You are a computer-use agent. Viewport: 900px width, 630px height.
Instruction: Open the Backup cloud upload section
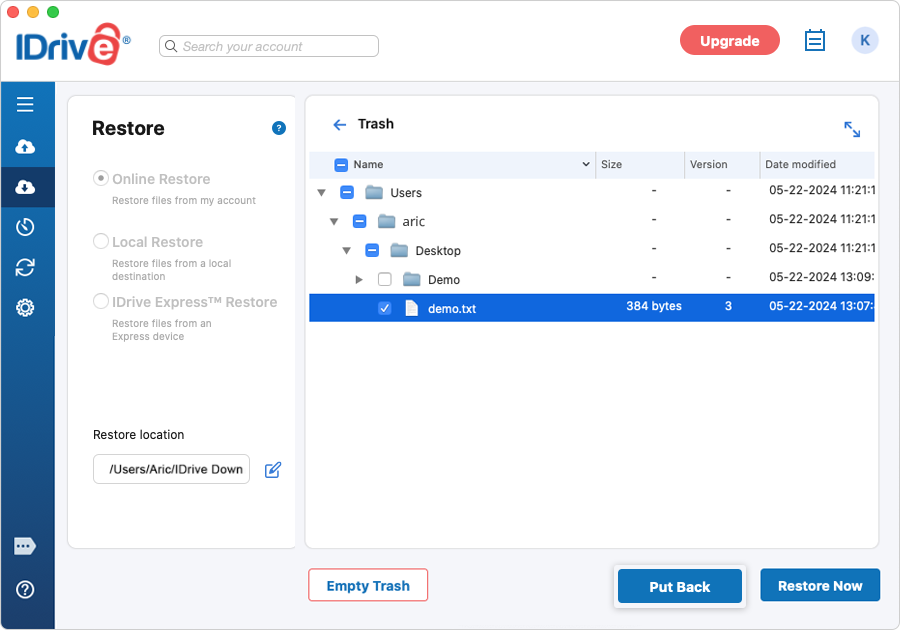pyautogui.click(x=25, y=147)
